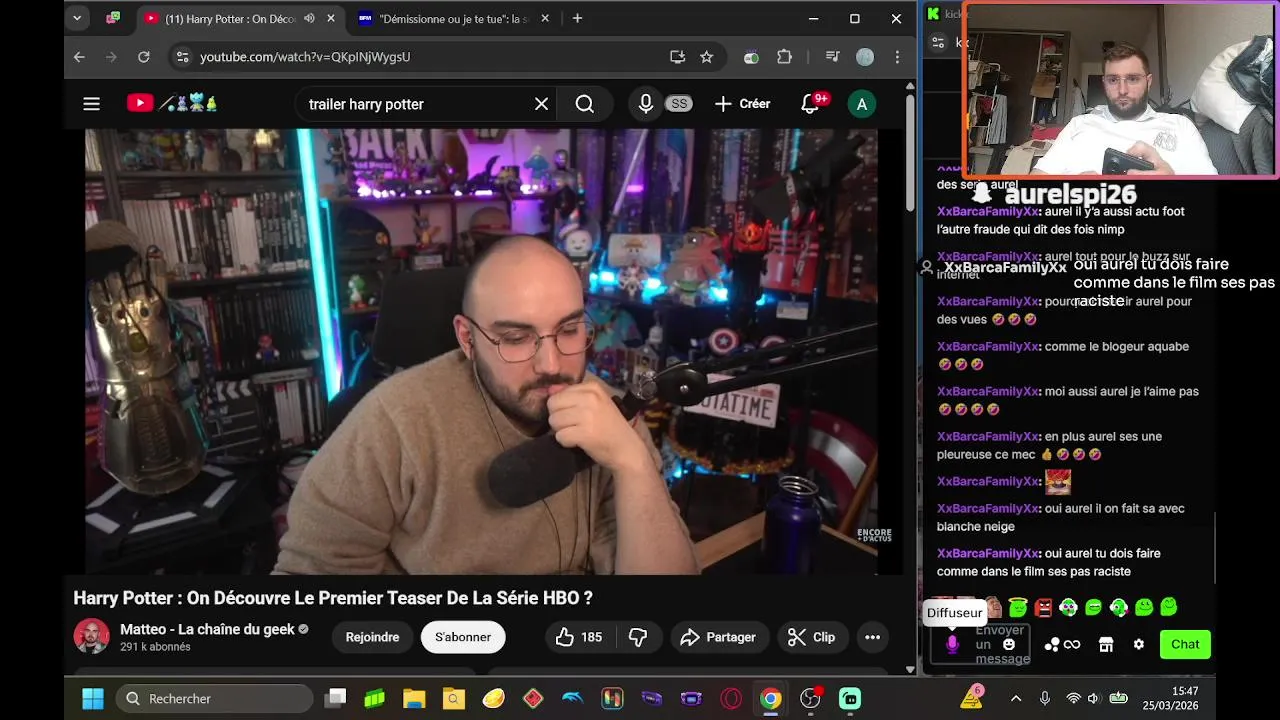The width and height of the screenshot is (1280, 720).
Task: Open a new Chrome tab
Action: coord(577,18)
